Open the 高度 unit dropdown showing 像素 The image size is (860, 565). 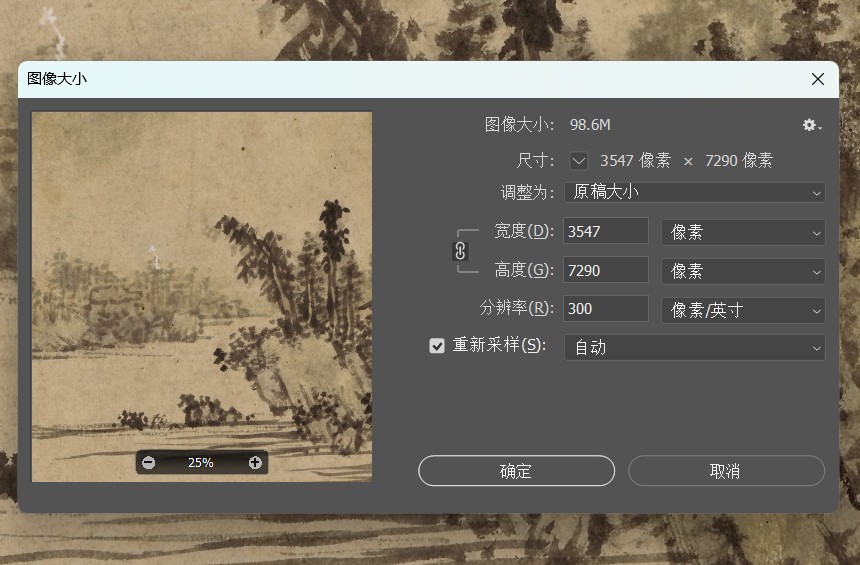[743, 271]
